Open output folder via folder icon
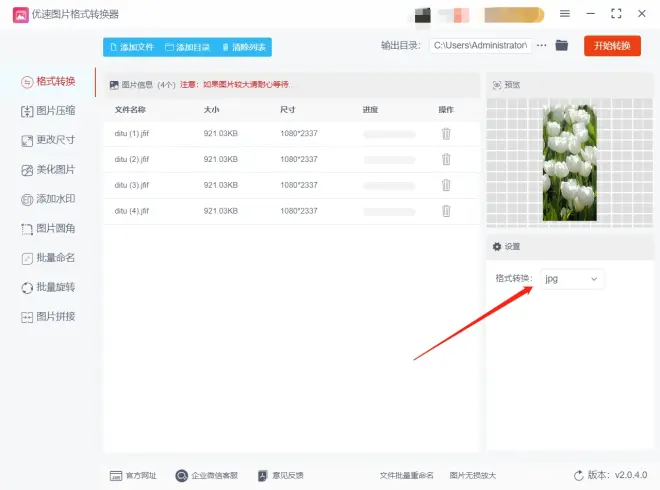The width and height of the screenshot is (660, 490). [562, 46]
